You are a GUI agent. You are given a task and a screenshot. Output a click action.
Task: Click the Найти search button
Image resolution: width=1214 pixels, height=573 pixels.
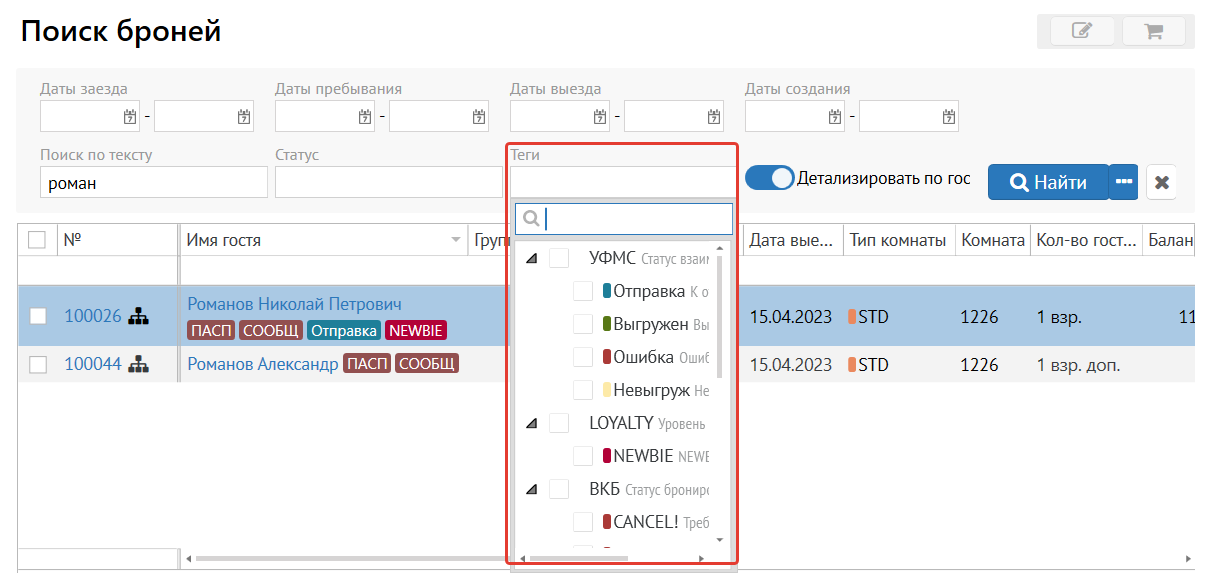click(1048, 183)
